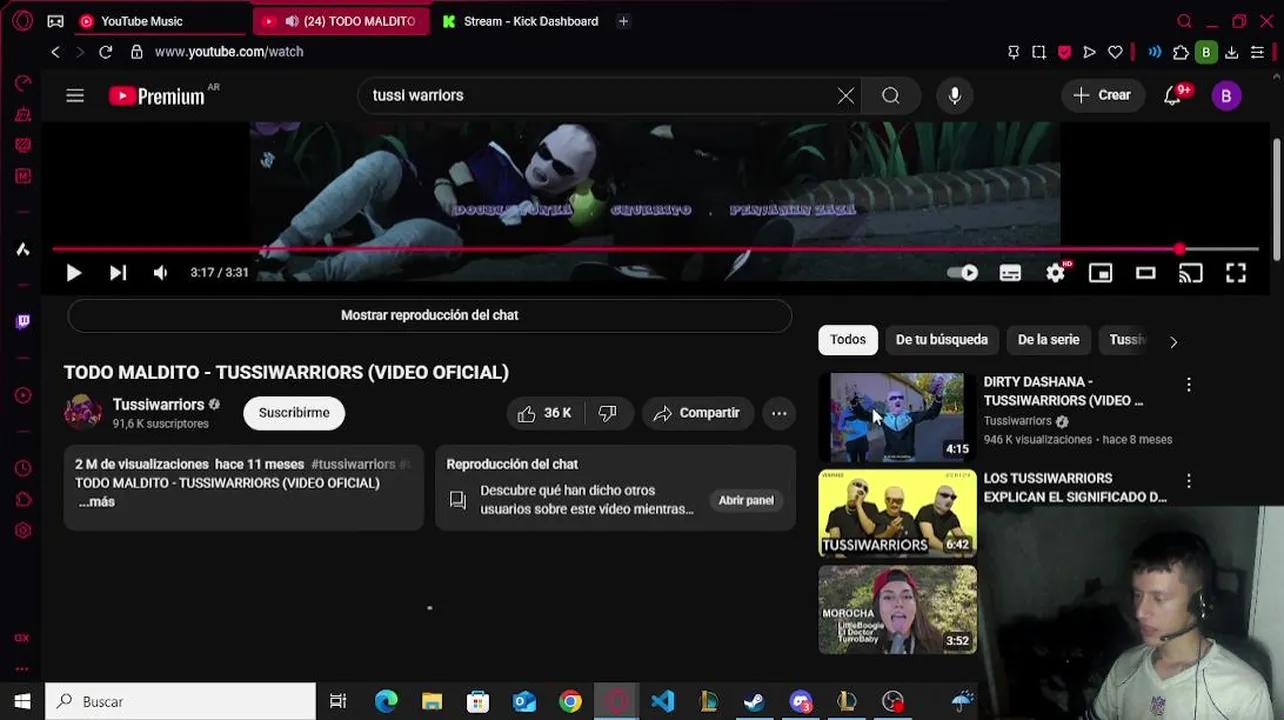Run the search with the magnifier button
This screenshot has height=720, width=1284.
(891, 96)
